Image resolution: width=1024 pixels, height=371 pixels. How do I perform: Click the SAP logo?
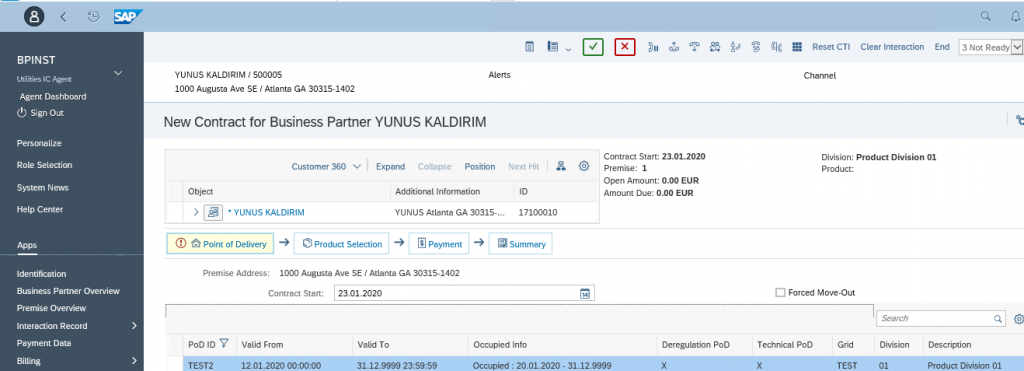point(128,16)
